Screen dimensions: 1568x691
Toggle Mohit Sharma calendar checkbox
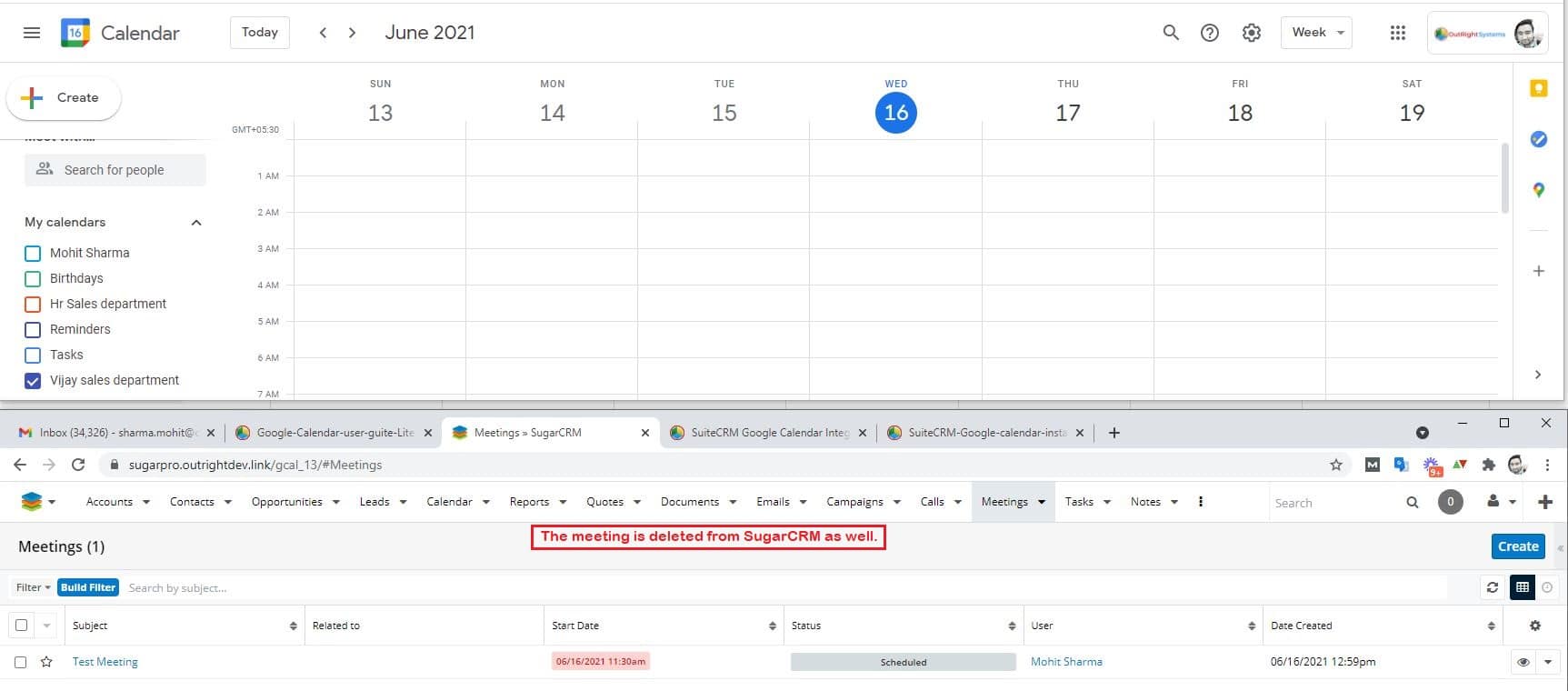coord(33,253)
